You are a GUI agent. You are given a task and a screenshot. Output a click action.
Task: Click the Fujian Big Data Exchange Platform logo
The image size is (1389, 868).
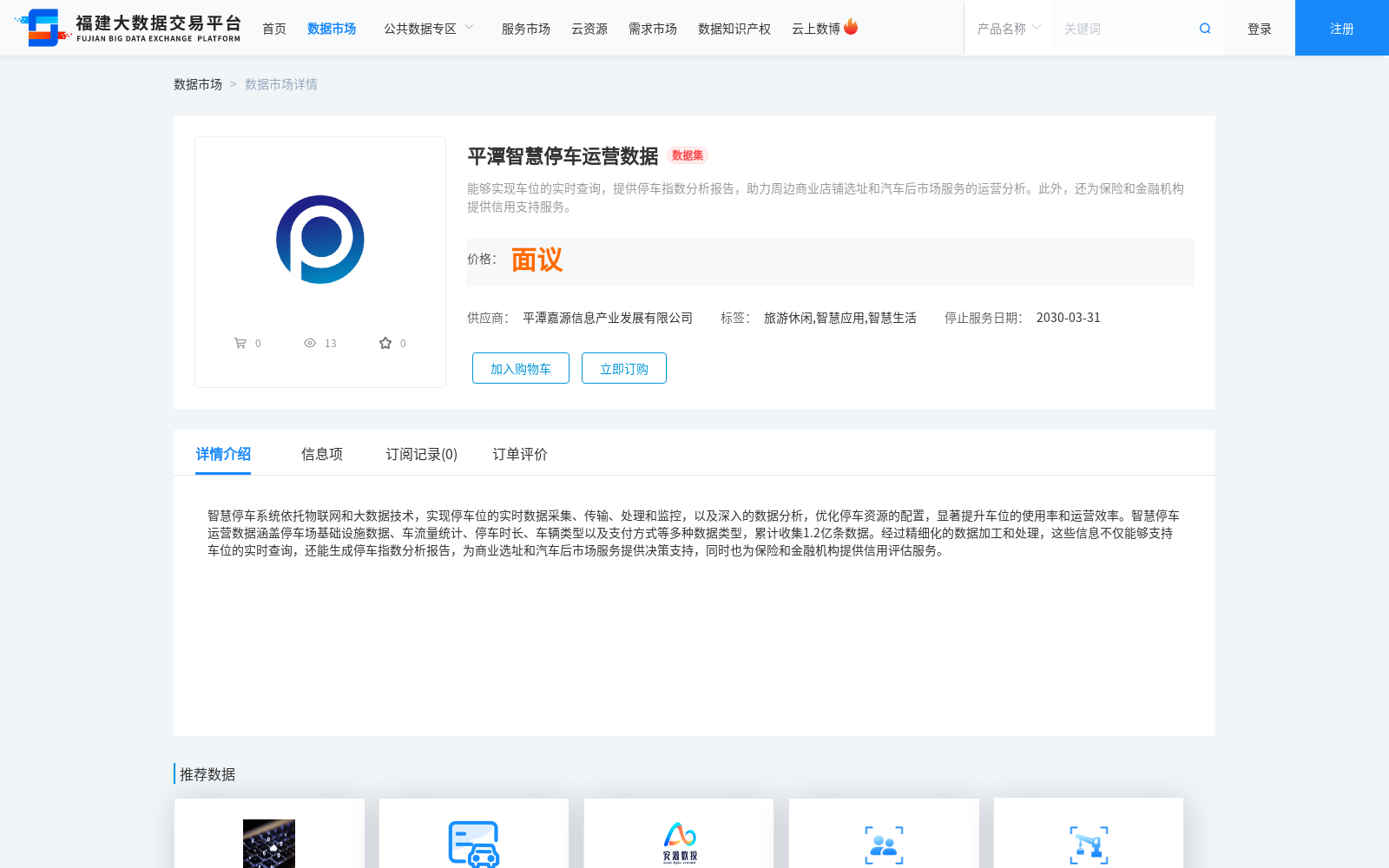pyautogui.click(x=128, y=28)
